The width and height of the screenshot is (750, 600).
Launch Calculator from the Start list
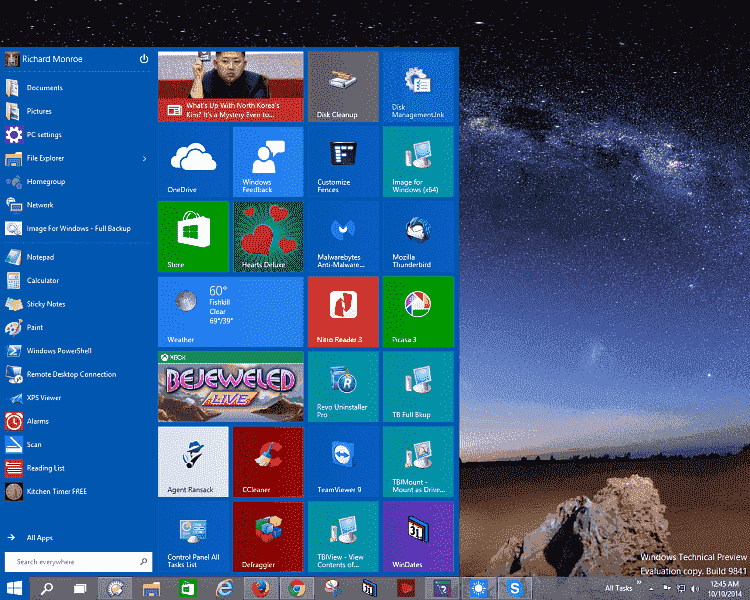pyautogui.click(x=77, y=280)
